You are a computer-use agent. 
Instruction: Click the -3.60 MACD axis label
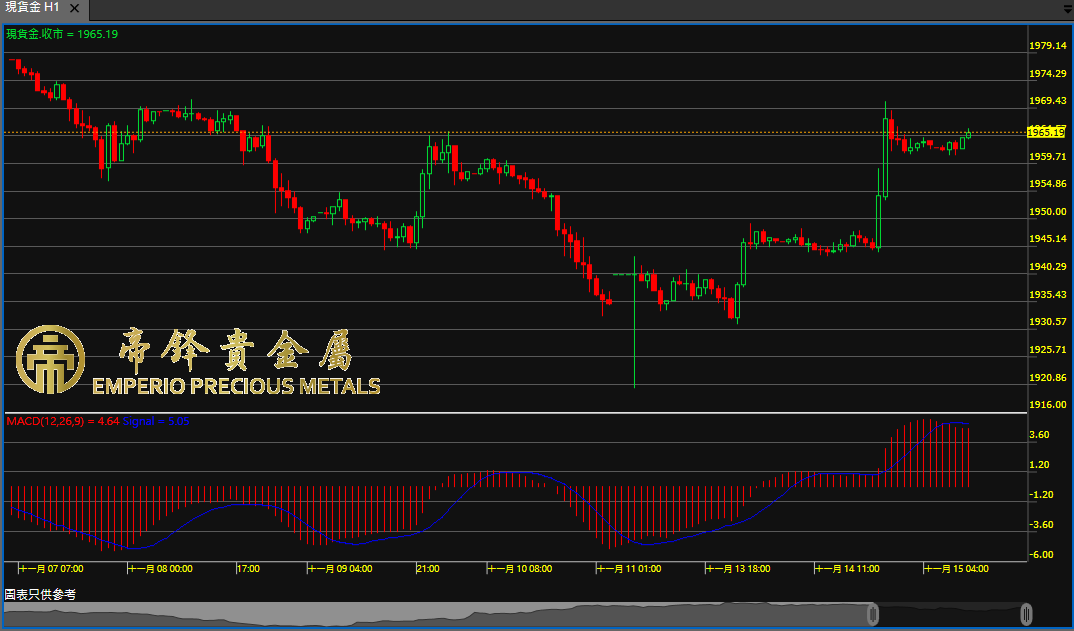tap(1040, 524)
